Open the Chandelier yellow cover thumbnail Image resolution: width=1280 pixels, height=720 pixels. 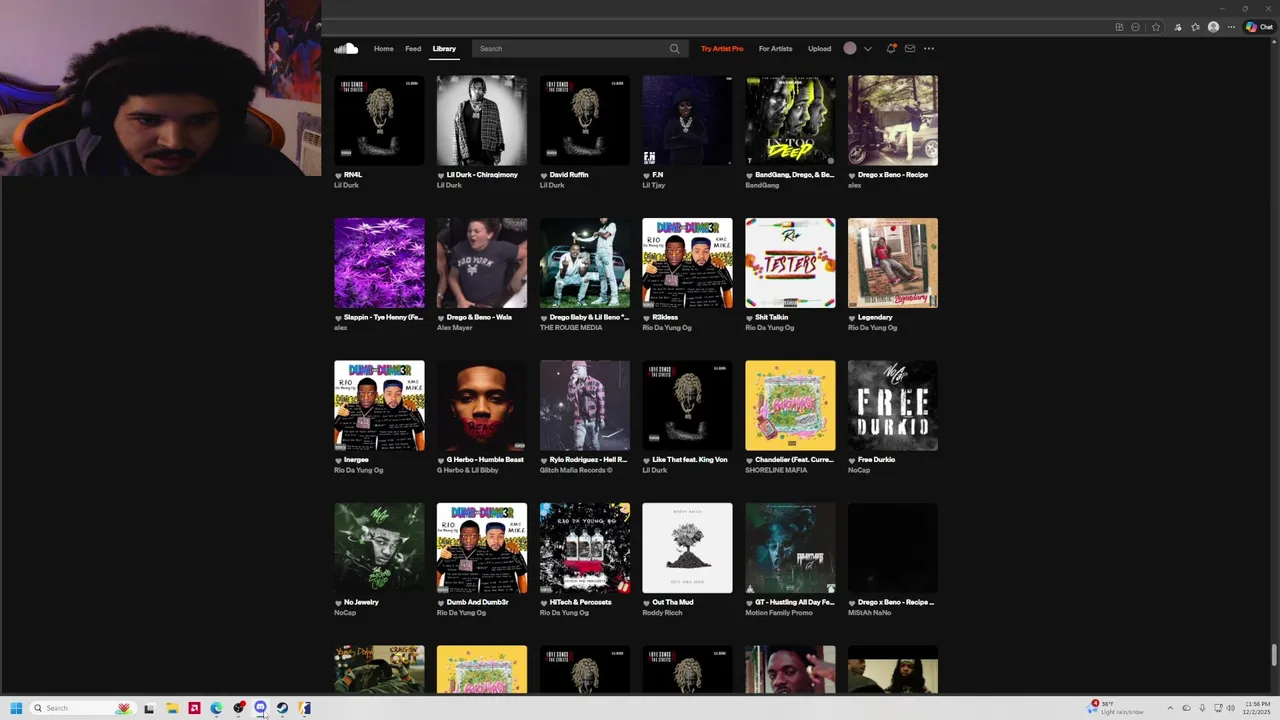coord(790,405)
